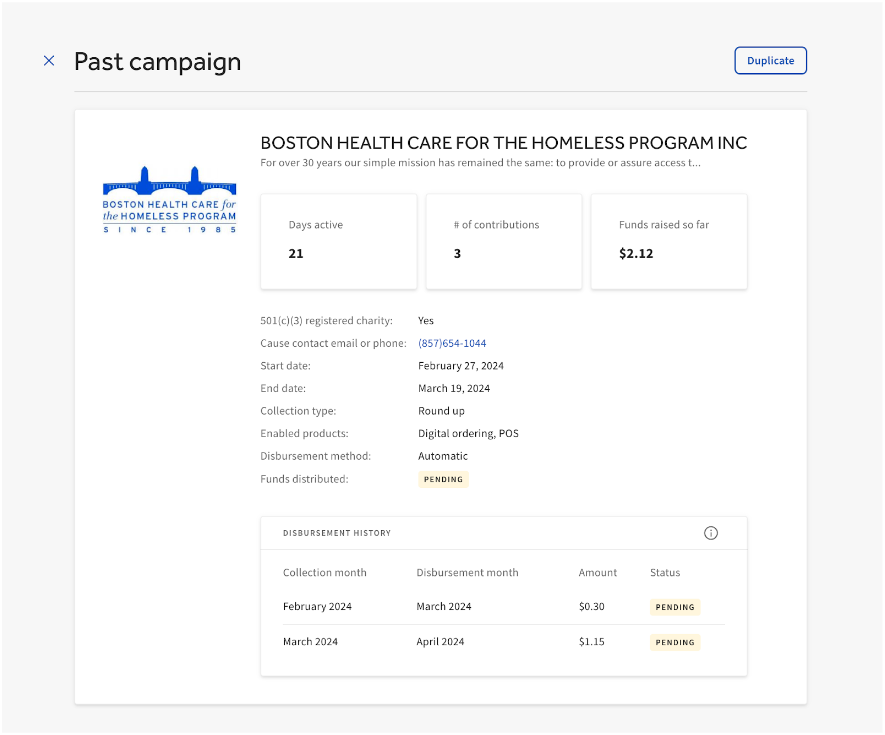This screenshot has height=735, width=885.
Task: Click the Pending status for April disbursement
Action: [x=675, y=643]
